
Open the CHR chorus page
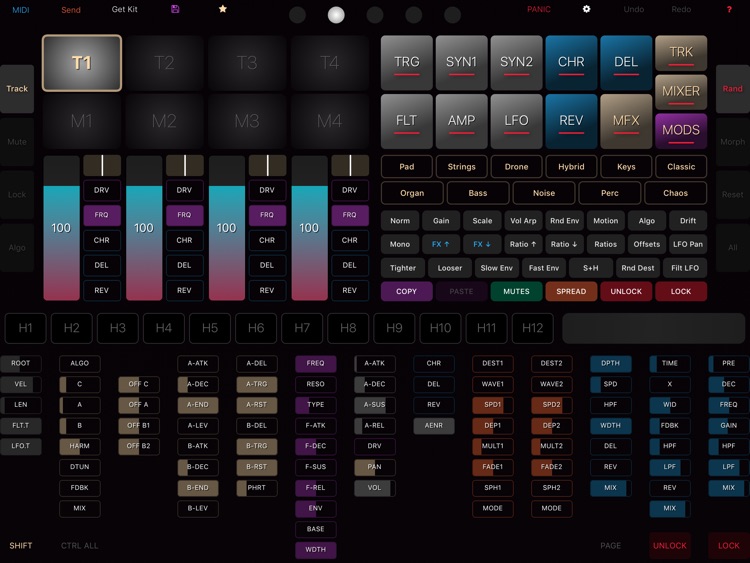571,63
